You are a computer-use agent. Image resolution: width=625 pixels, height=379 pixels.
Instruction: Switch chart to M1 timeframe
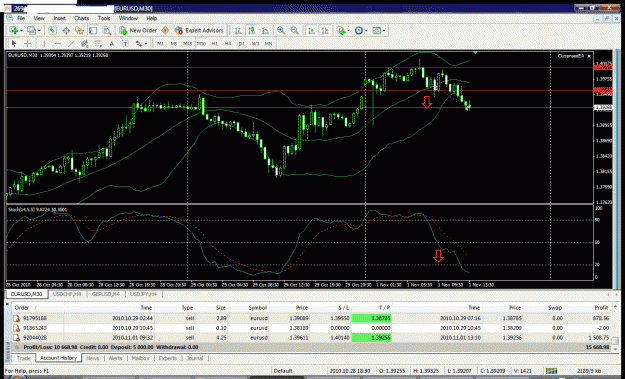(x=160, y=43)
